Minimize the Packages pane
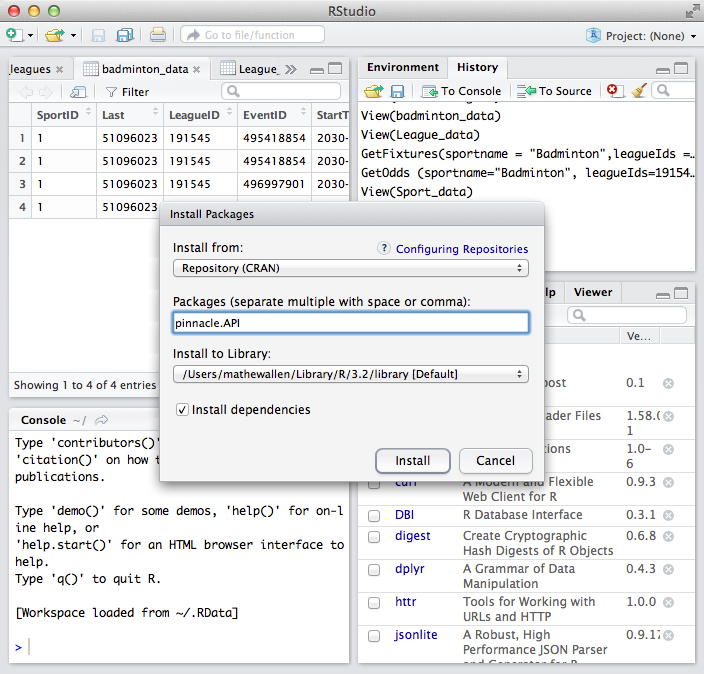Viewport: 704px width, 674px height. coord(663,295)
